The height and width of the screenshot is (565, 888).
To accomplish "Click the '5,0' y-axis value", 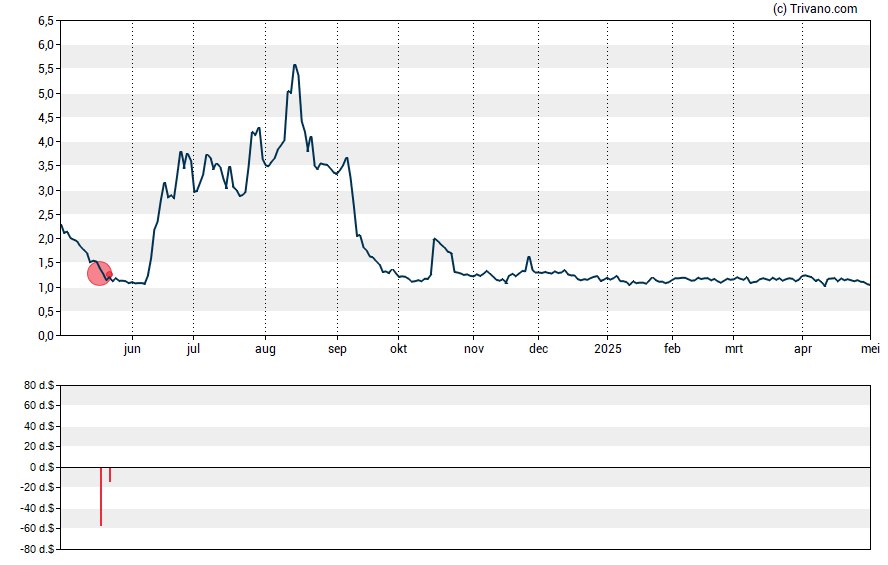I will tap(46, 93).
